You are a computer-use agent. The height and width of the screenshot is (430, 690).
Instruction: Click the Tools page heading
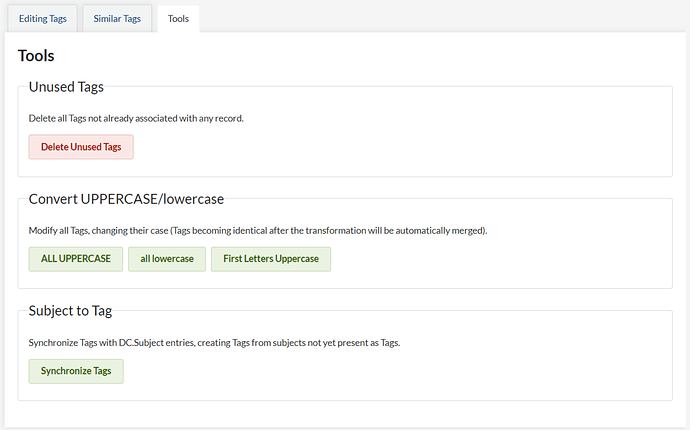[36, 56]
